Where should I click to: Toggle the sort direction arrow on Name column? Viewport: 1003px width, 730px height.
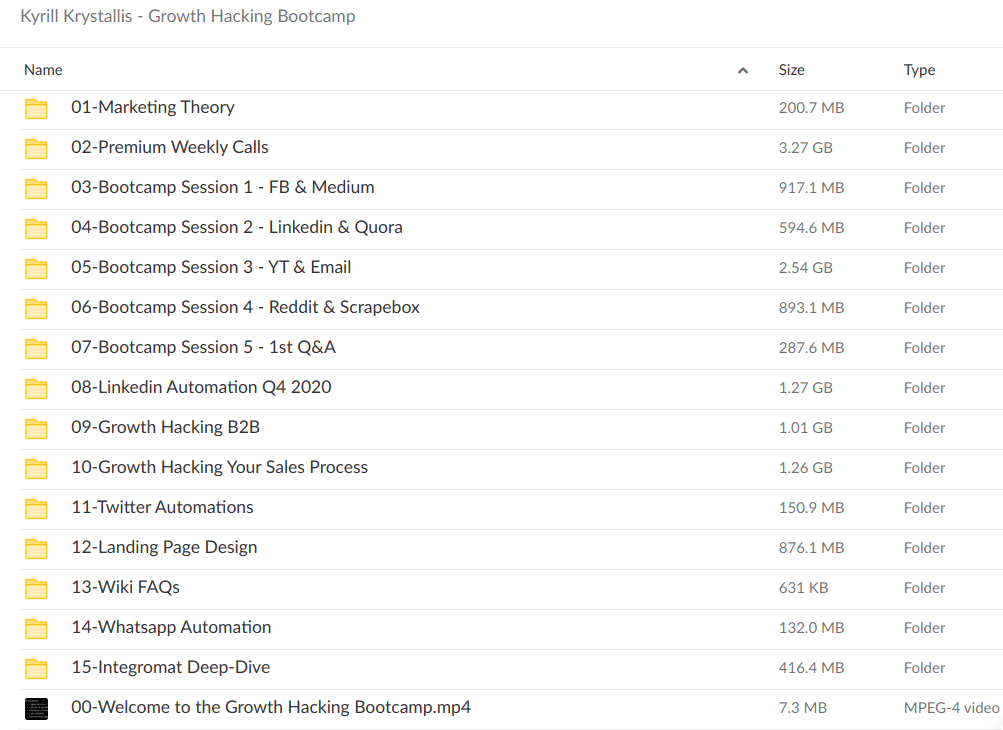click(743, 70)
